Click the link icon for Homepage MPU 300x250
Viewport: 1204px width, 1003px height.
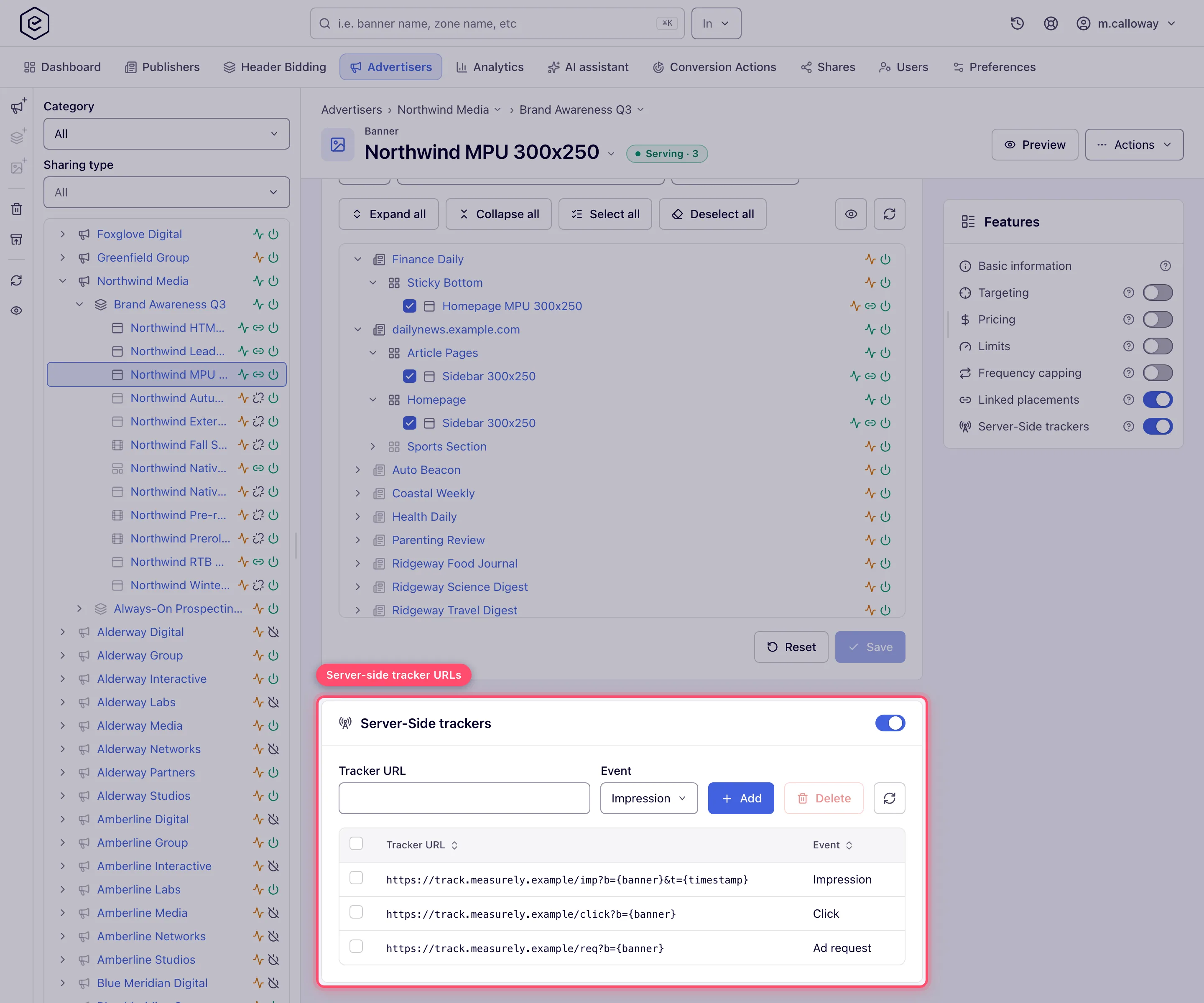(x=870, y=306)
